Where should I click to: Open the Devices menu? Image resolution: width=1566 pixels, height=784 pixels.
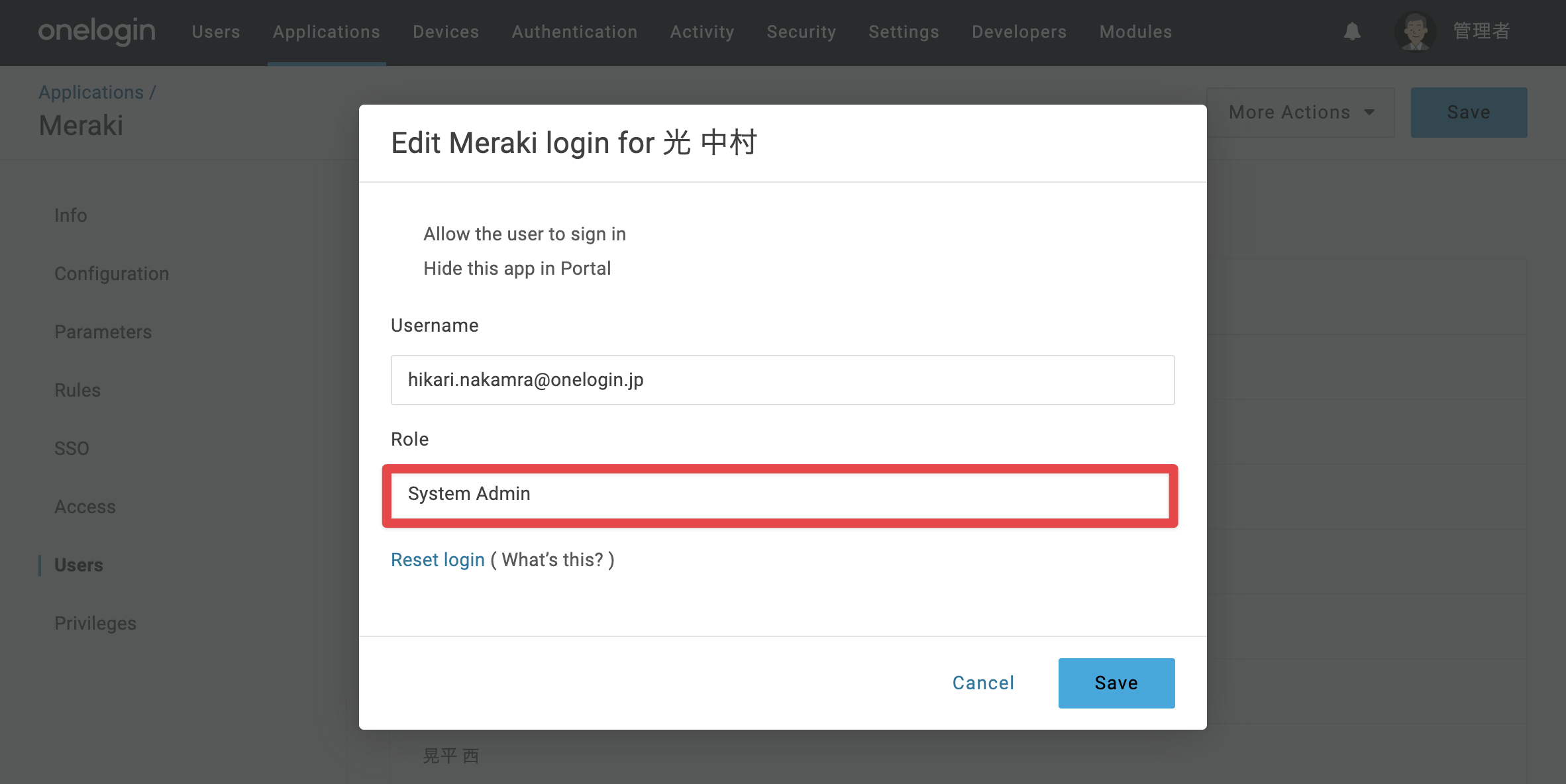coord(446,32)
